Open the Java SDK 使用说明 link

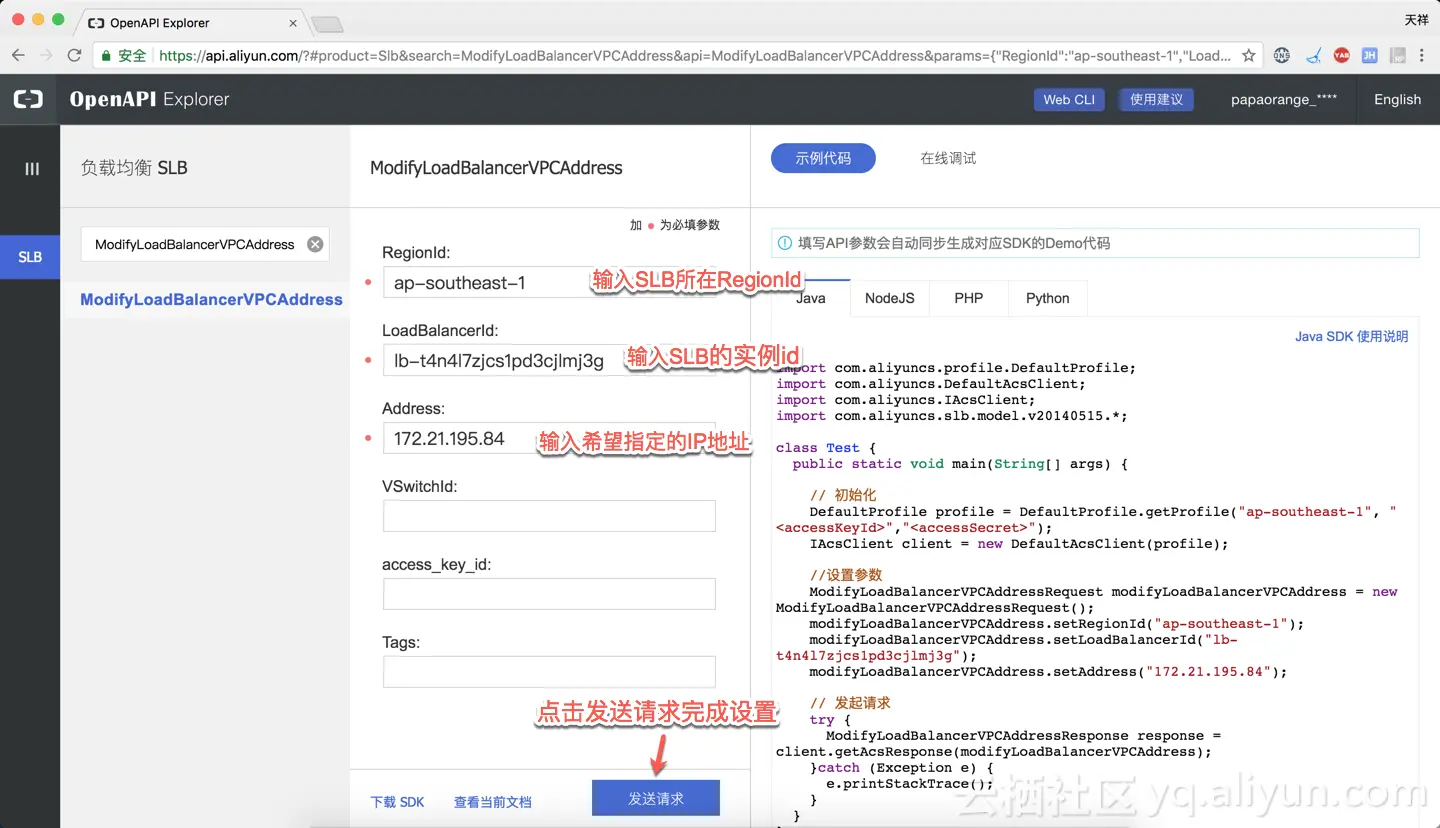click(1351, 336)
